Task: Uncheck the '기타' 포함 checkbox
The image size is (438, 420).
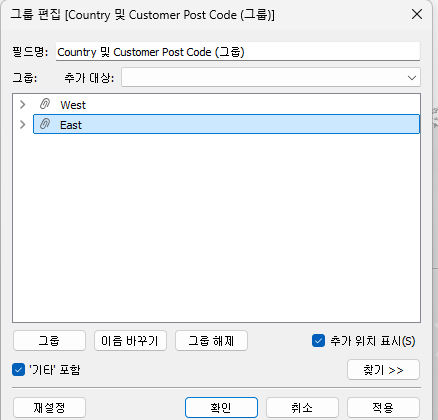Action: pos(18,369)
